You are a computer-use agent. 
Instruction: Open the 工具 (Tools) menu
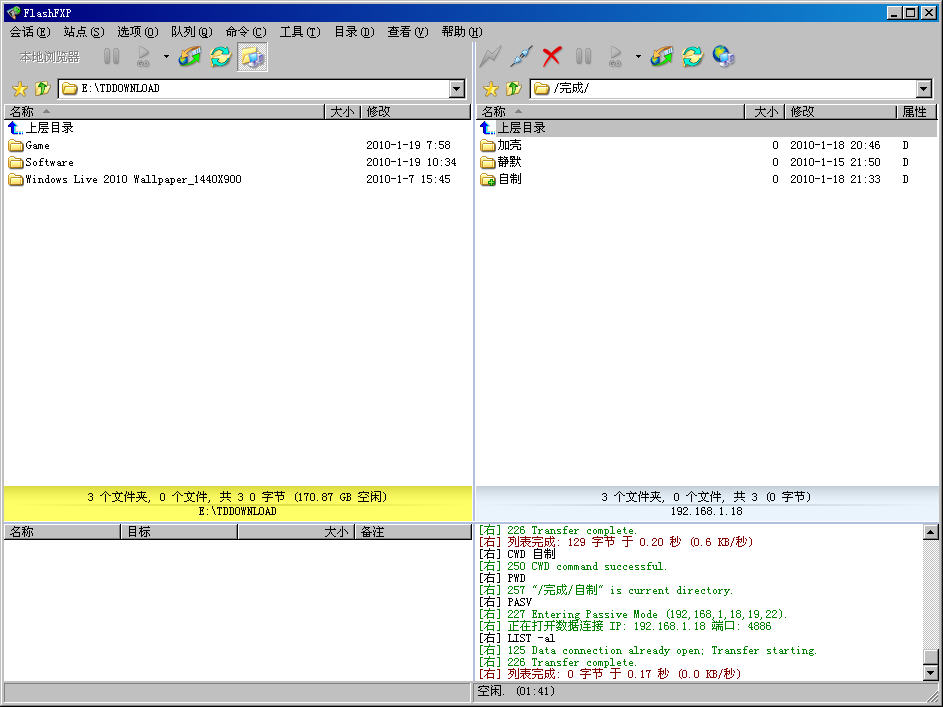point(299,32)
